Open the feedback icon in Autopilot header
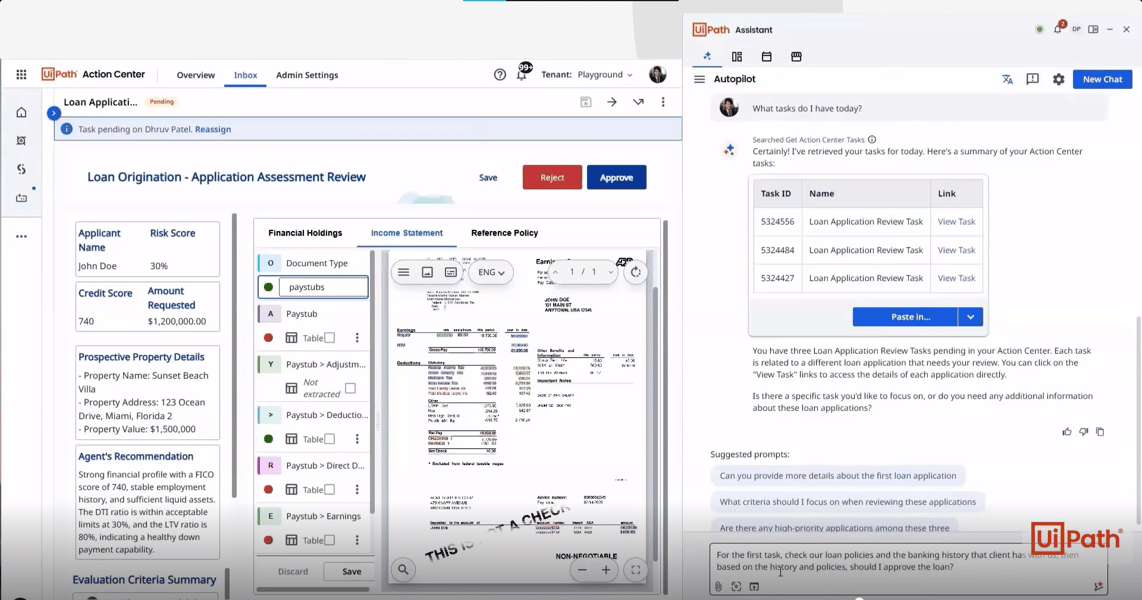 tap(1032, 79)
